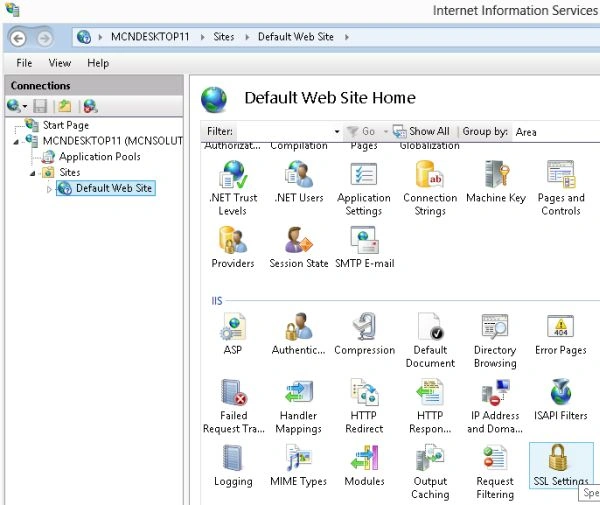Viewport: 600px width, 505px height.
Task: Open Connection Strings feature
Action: pyautogui.click(x=430, y=187)
